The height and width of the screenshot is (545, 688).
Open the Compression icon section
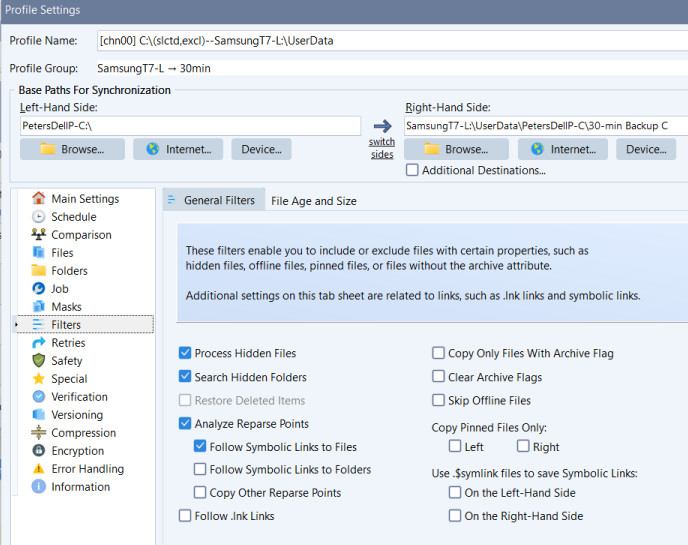(39, 433)
